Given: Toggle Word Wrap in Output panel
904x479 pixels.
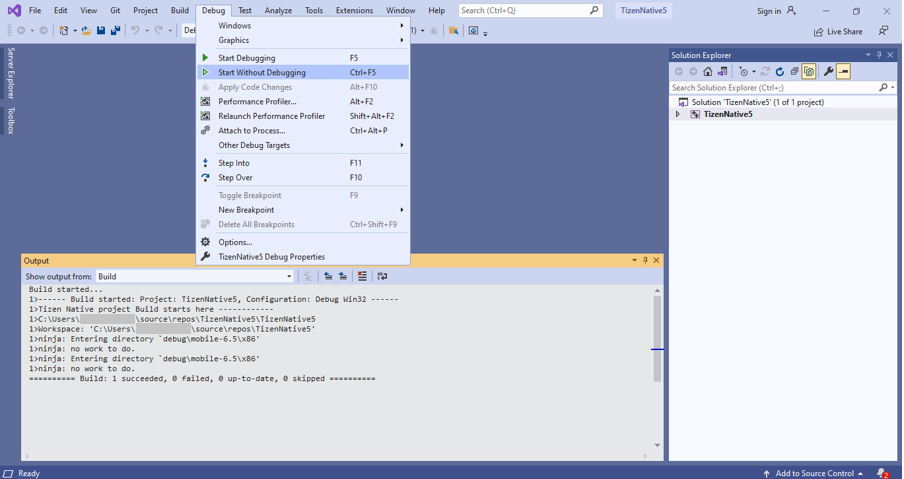Looking at the screenshot, I should [382, 277].
